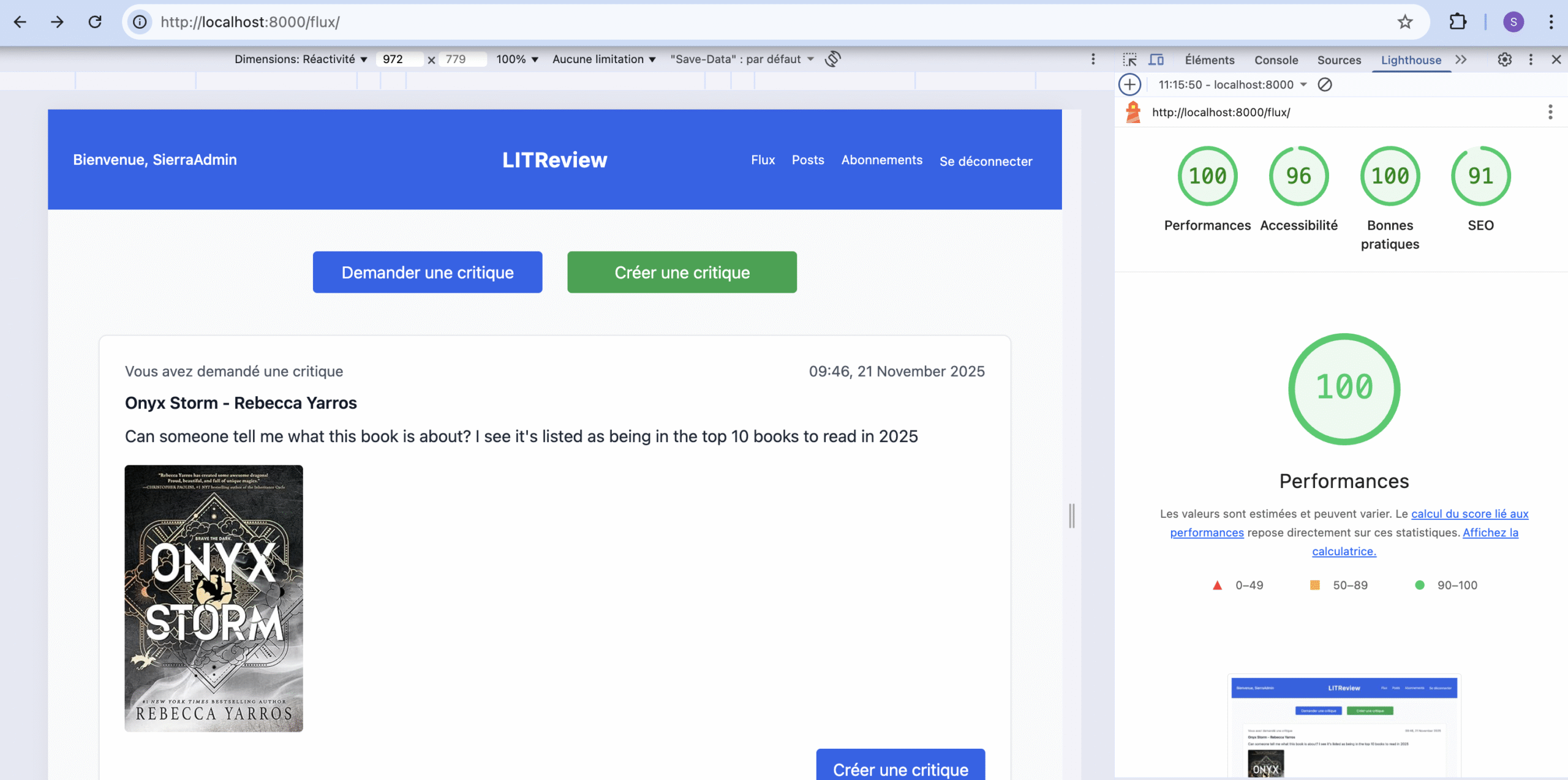
Task: Open the Save-Data par défaut dropdown
Action: [x=742, y=59]
